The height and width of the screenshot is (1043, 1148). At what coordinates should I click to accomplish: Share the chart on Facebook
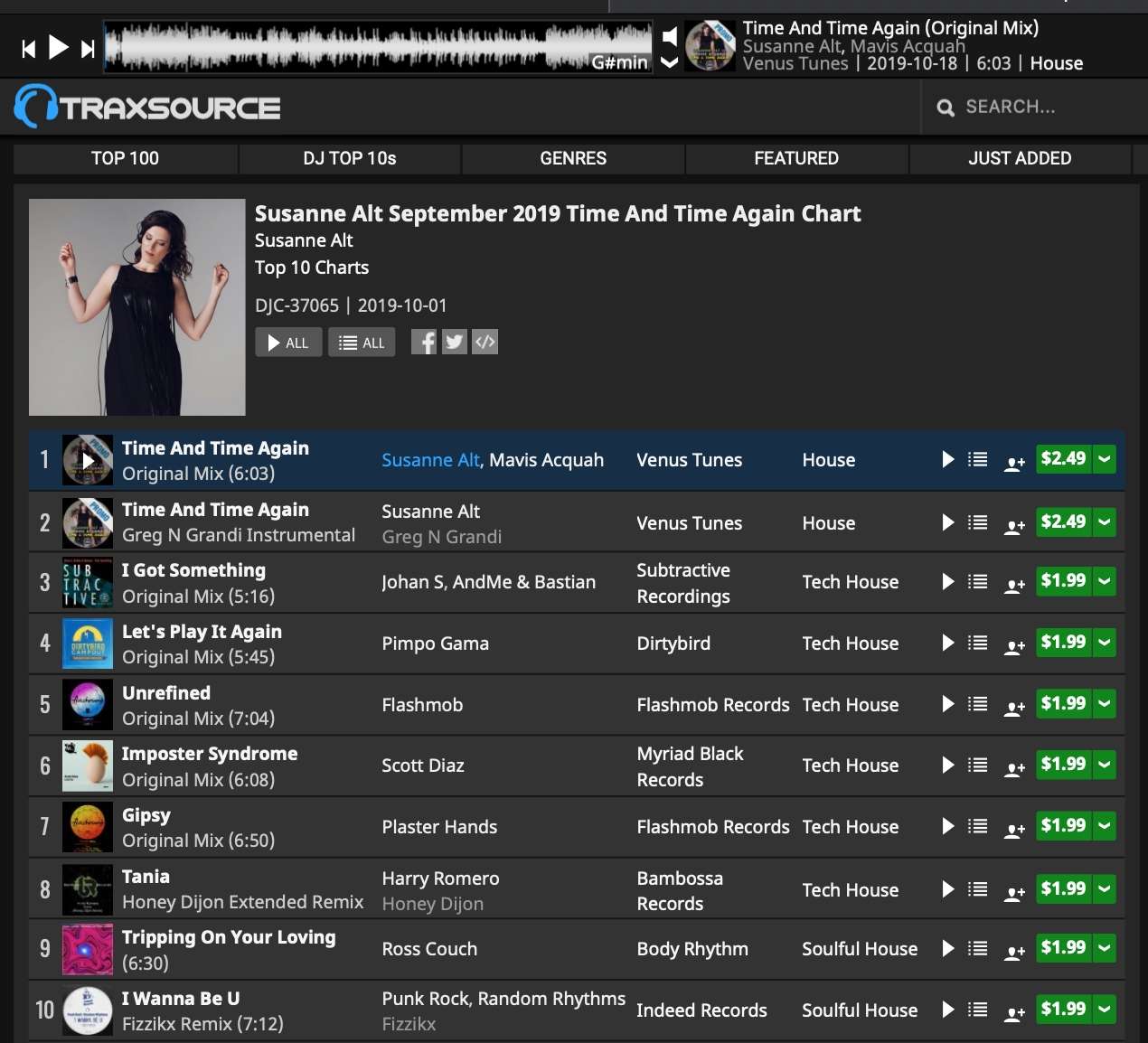(424, 342)
